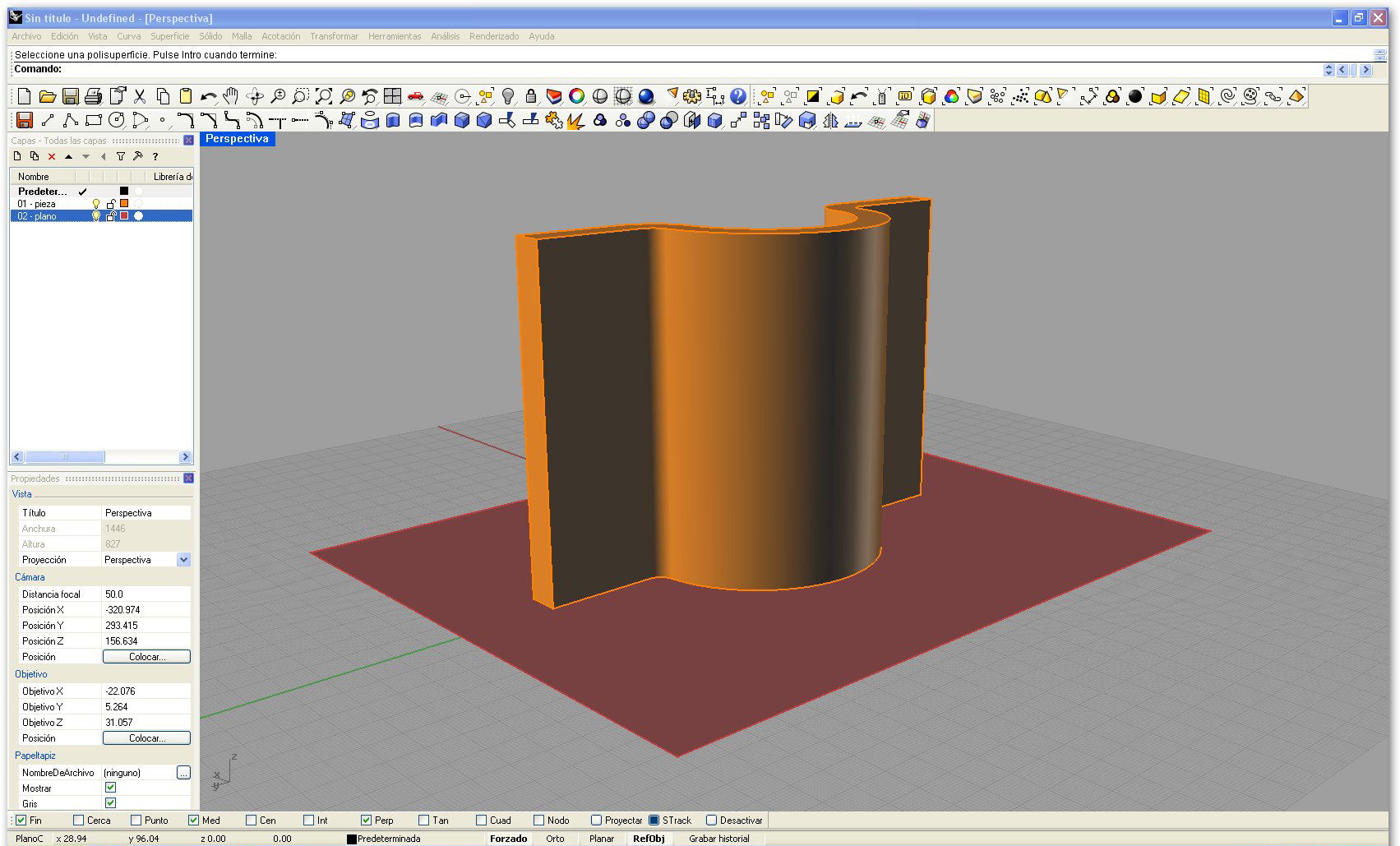The image size is (1400, 846).
Task: Click the red car icon in the toolbar
Action: (x=416, y=96)
